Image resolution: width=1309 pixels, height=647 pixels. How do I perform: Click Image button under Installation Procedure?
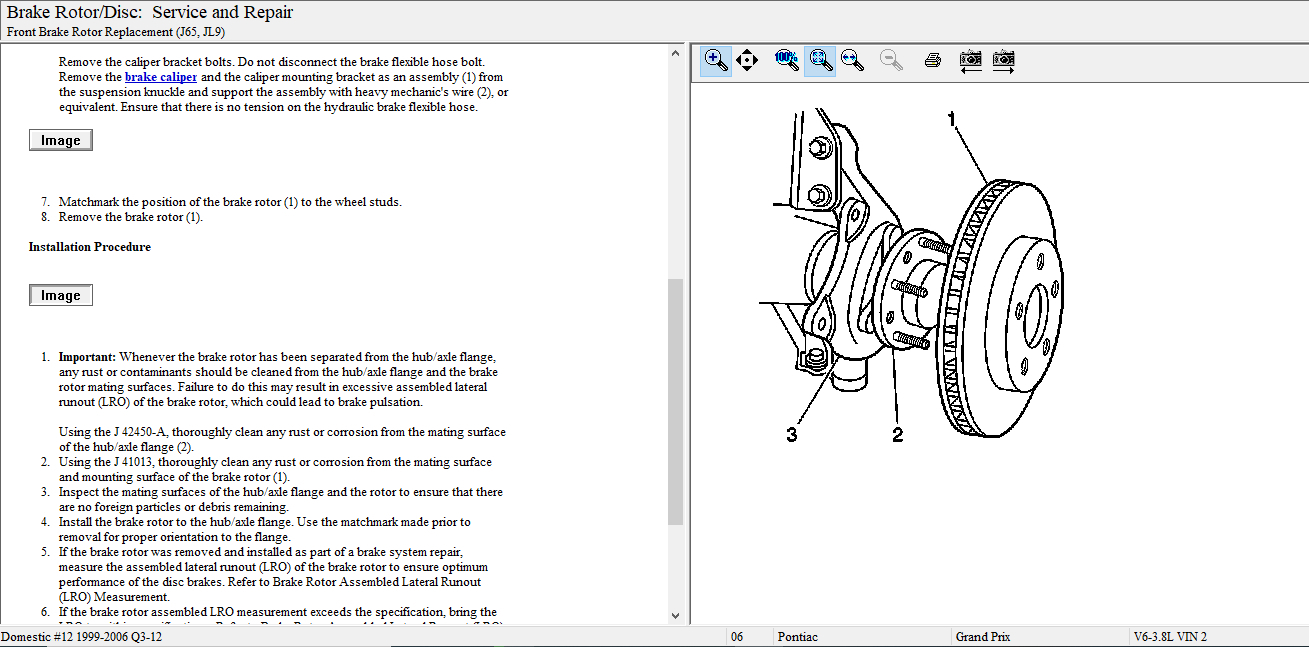click(x=61, y=296)
